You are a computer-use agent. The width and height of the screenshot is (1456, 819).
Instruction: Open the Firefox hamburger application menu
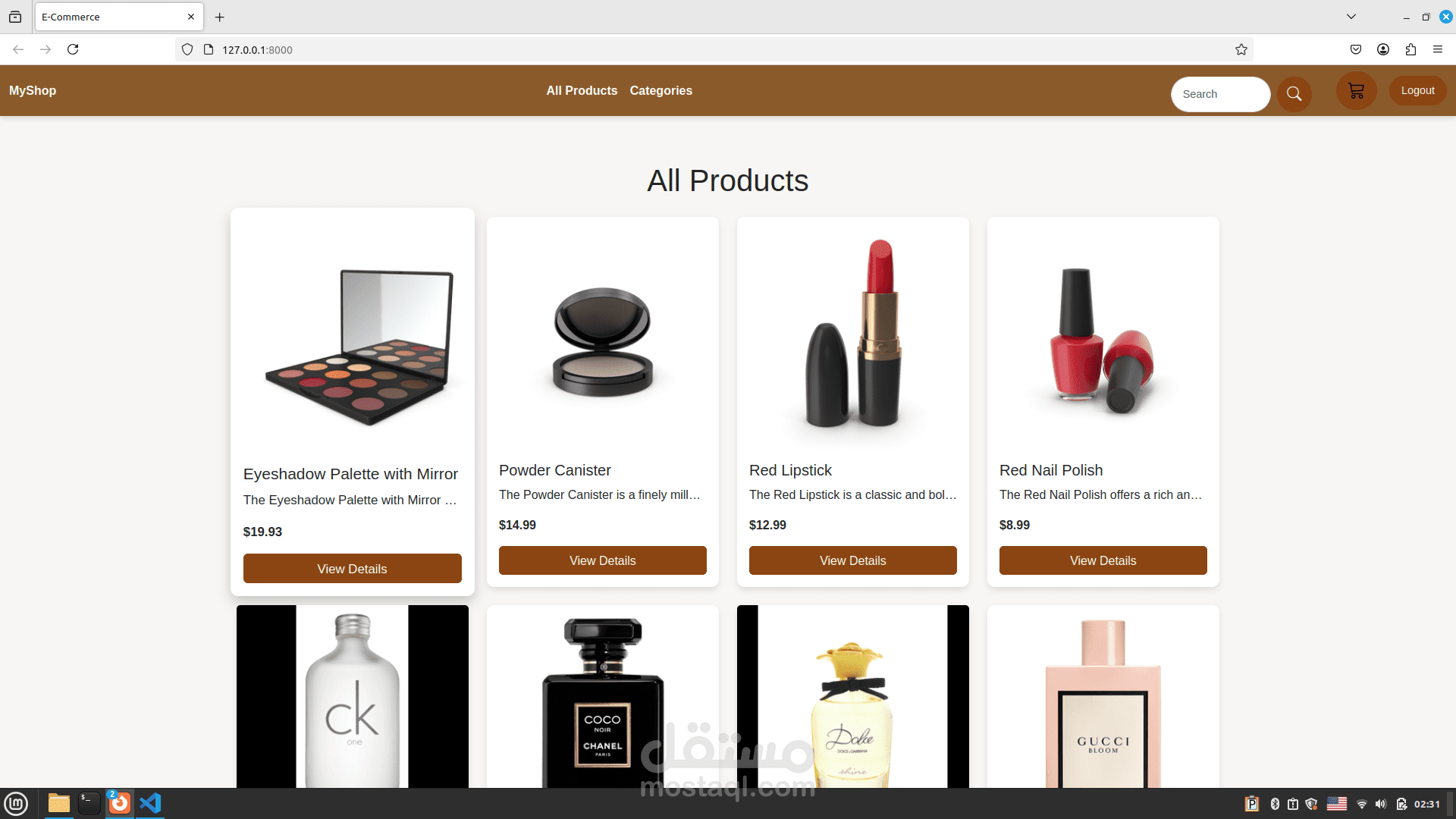[1438, 49]
